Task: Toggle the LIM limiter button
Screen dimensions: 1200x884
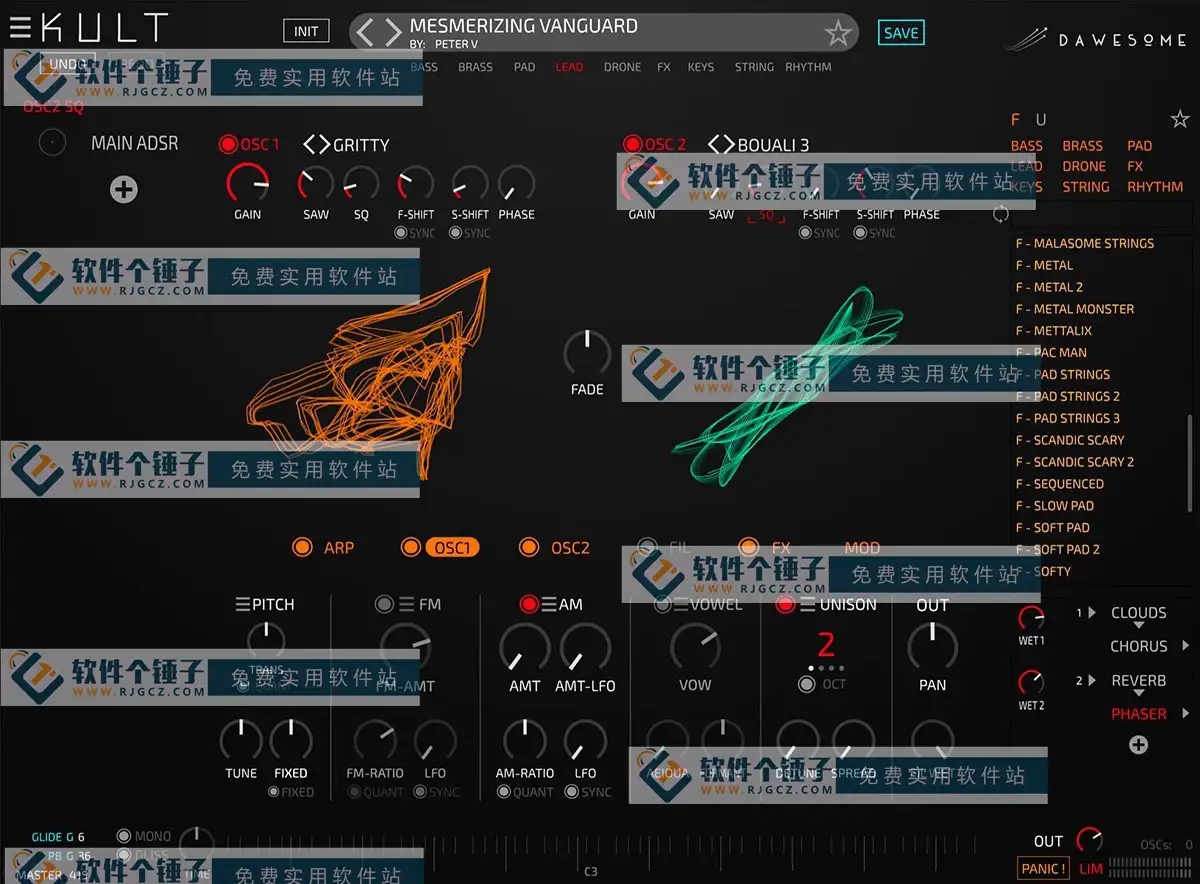Action: [x=1090, y=869]
